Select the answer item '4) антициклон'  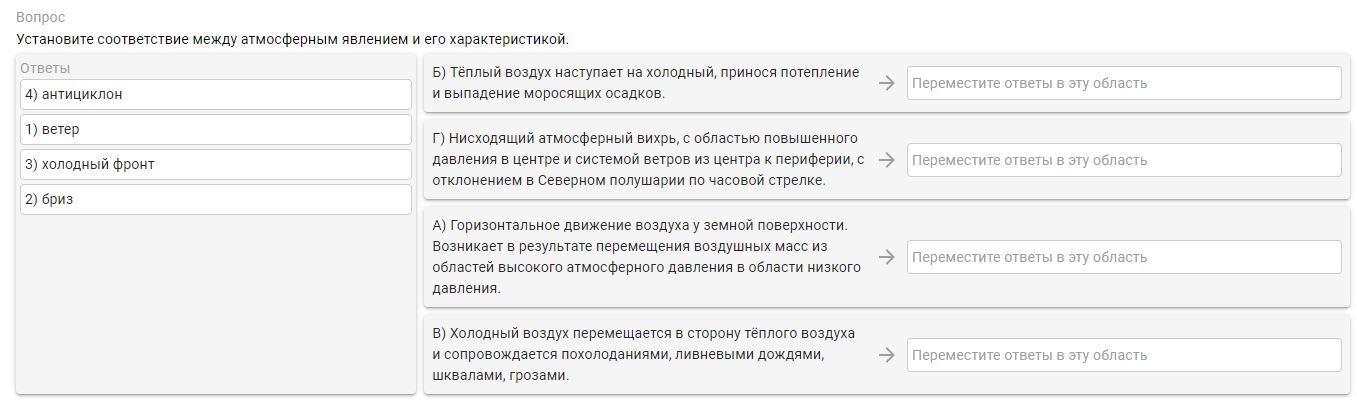click(216, 94)
